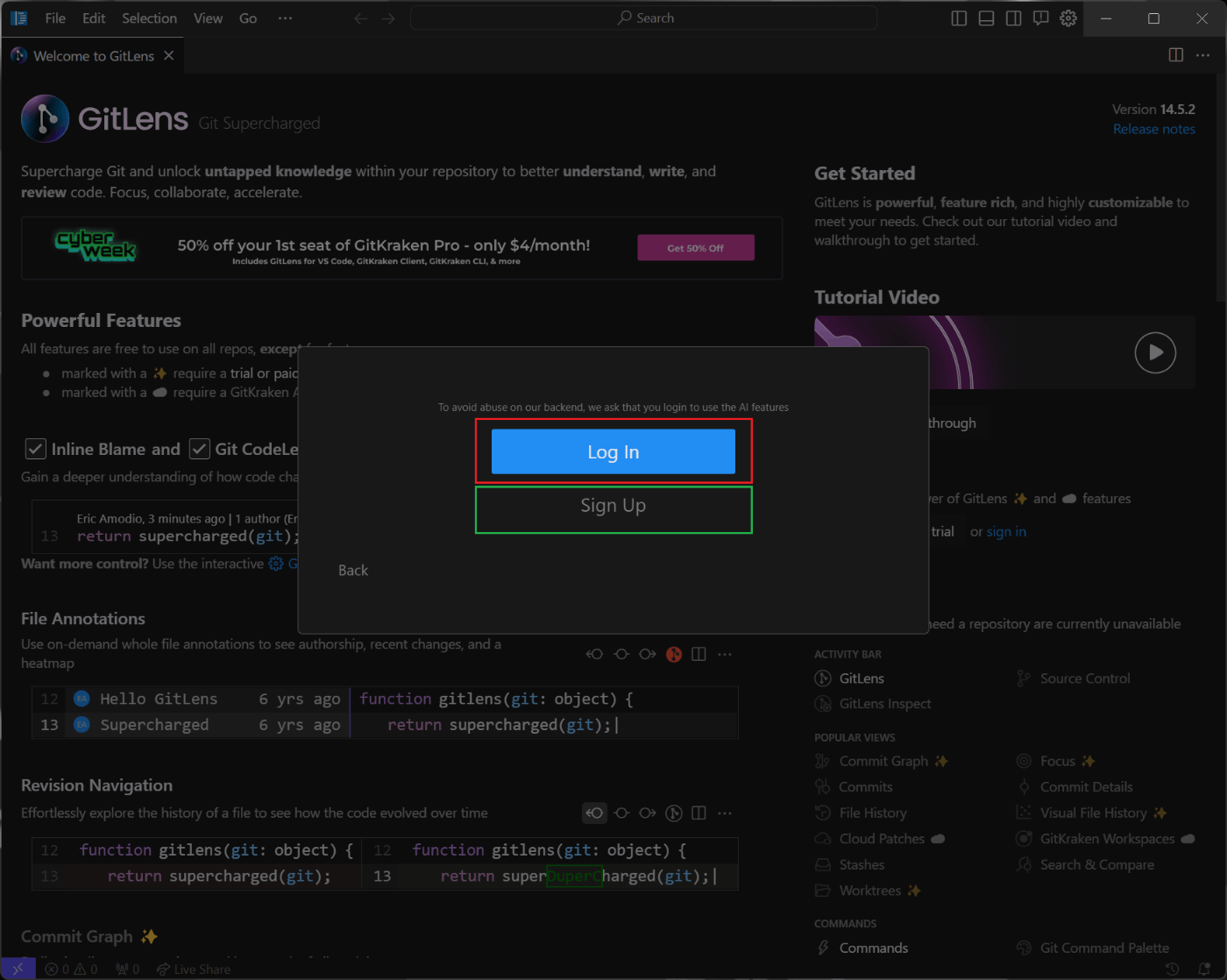Open the Go menu
The height and width of the screenshot is (980, 1227).
[248, 18]
